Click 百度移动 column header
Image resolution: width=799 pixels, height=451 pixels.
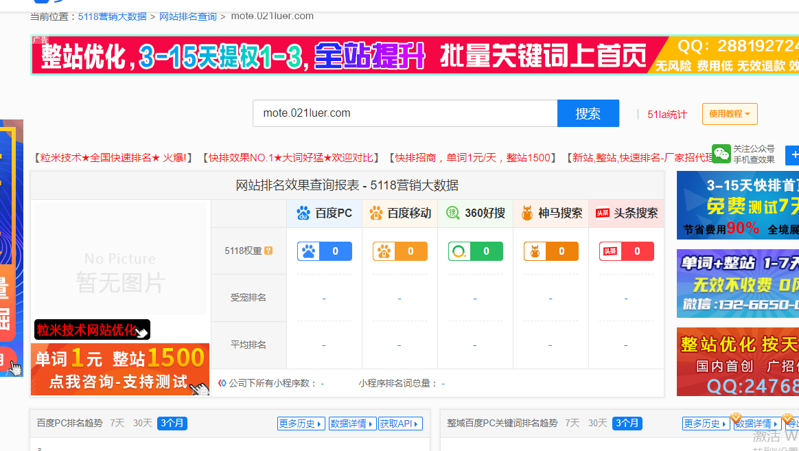tap(400, 213)
